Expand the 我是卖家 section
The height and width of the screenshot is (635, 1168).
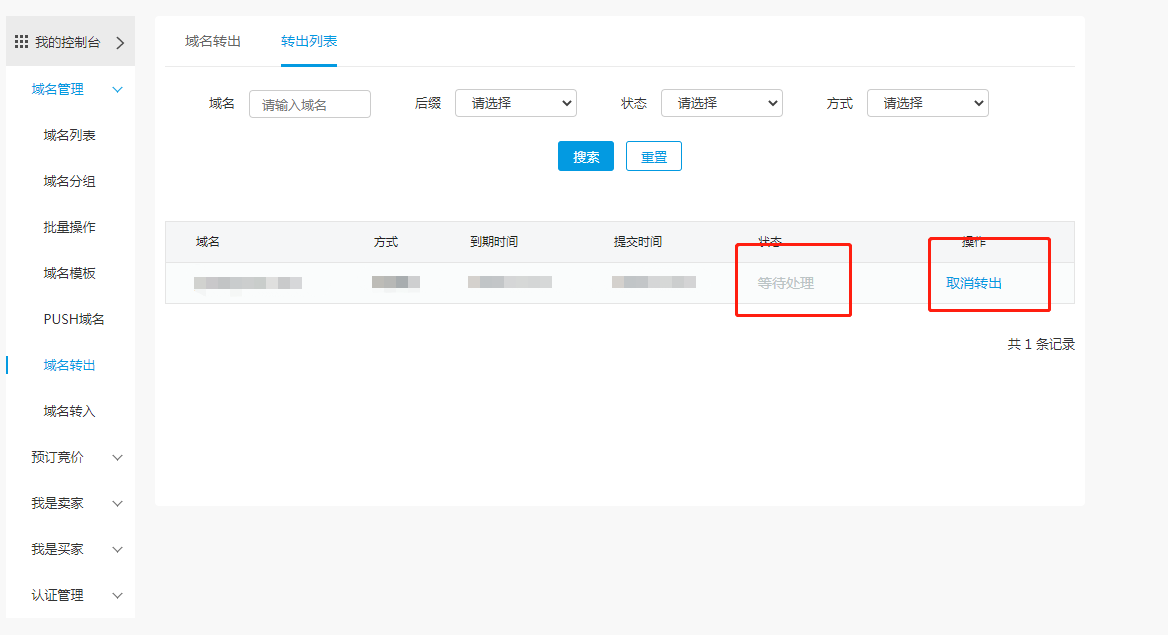(117, 504)
